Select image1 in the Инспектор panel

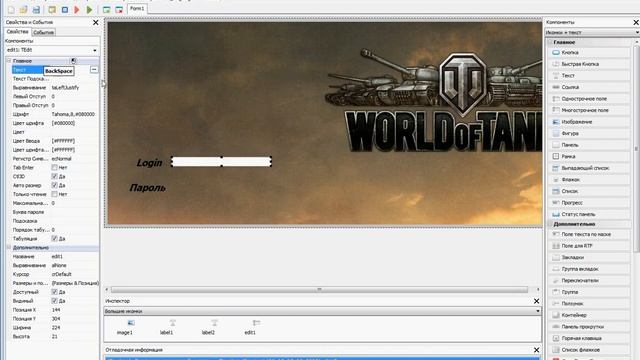[125, 327]
